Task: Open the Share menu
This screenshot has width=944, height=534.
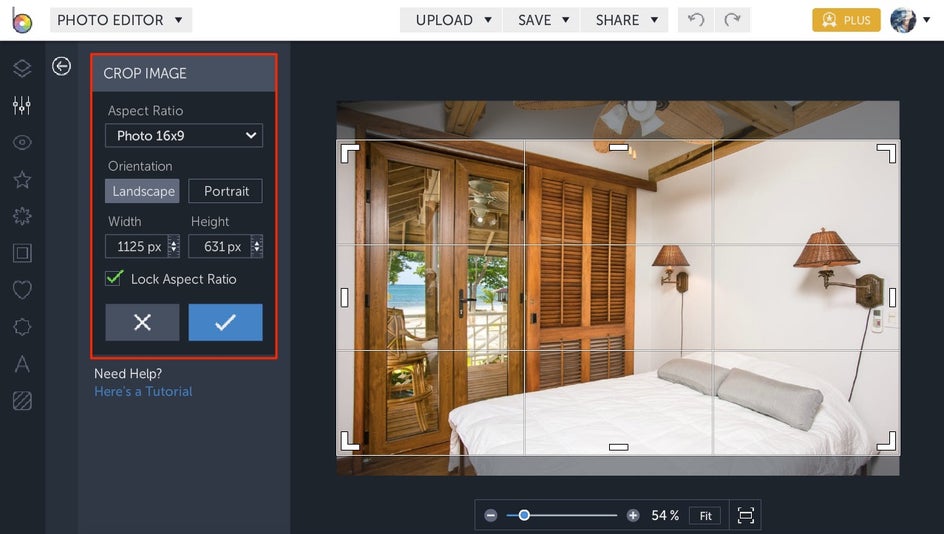Action: 626,20
